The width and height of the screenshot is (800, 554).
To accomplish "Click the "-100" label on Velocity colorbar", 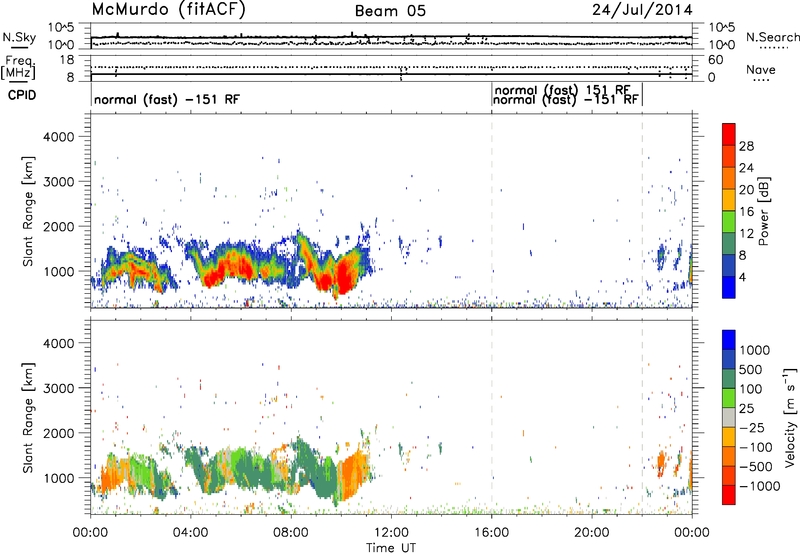I will click(x=756, y=447).
